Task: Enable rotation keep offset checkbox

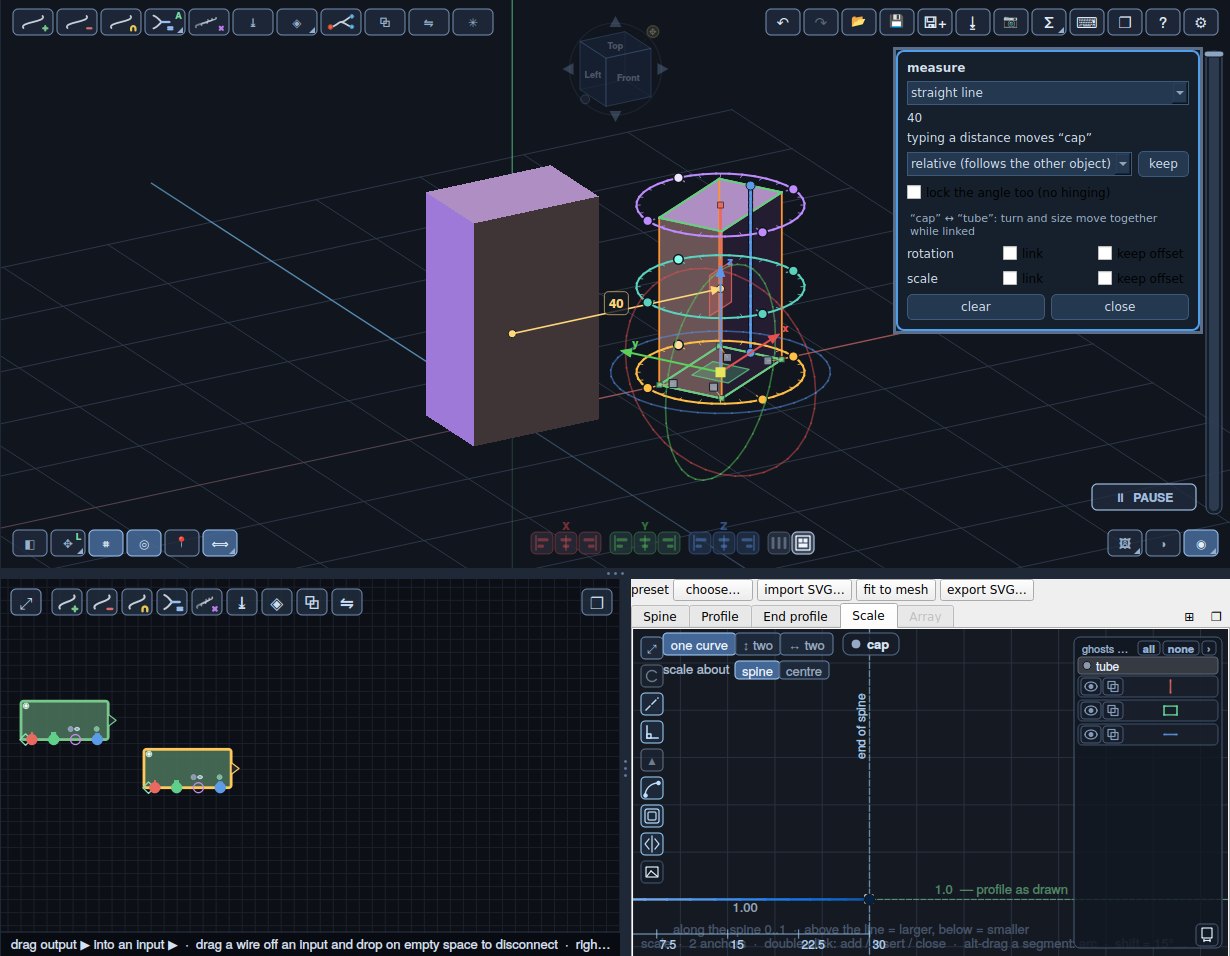Action: pyautogui.click(x=1105, y=253)
